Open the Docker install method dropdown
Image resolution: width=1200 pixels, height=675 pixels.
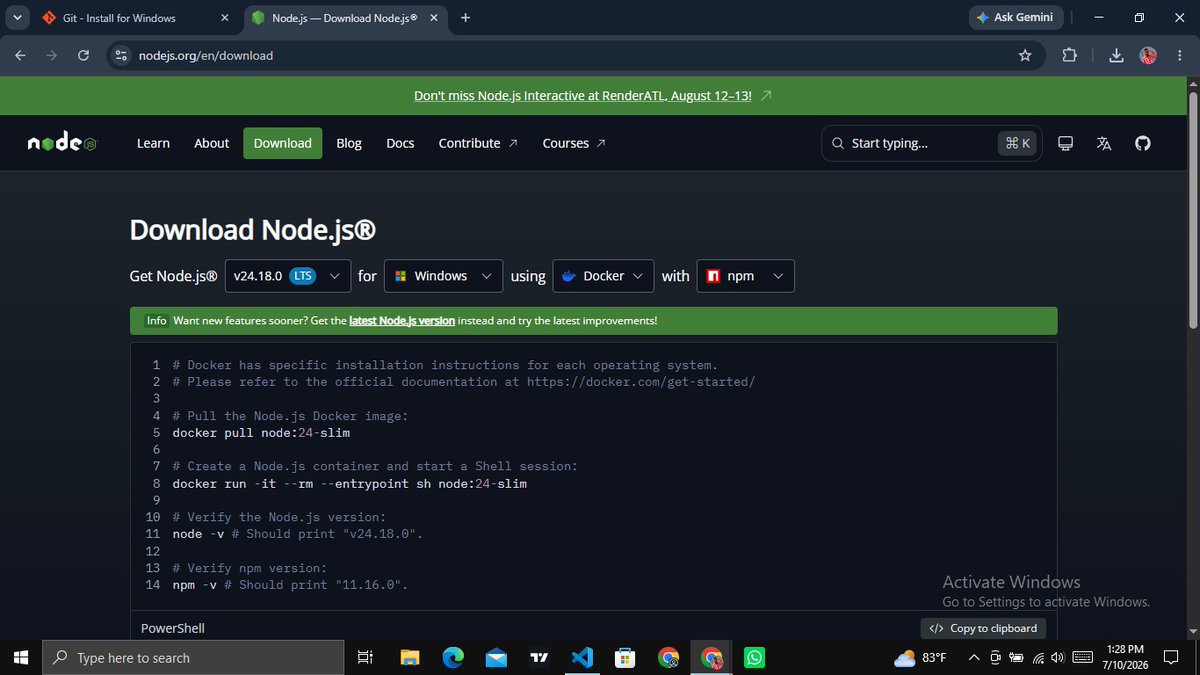click(603, 276)
